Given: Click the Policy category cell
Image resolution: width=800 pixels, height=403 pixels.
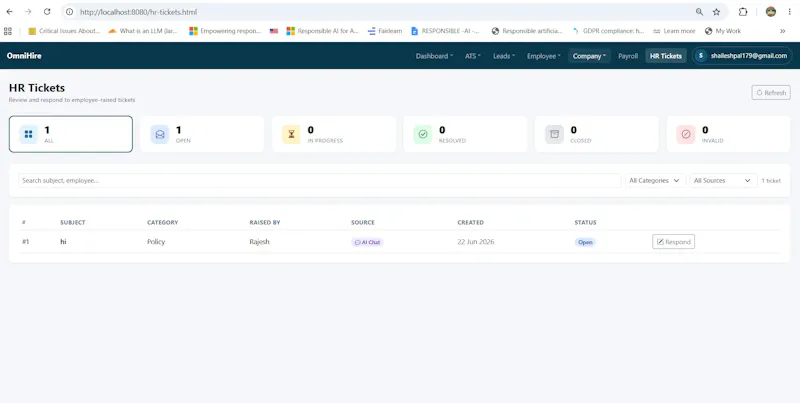Looking at the screenshot, I should (156, 242).
